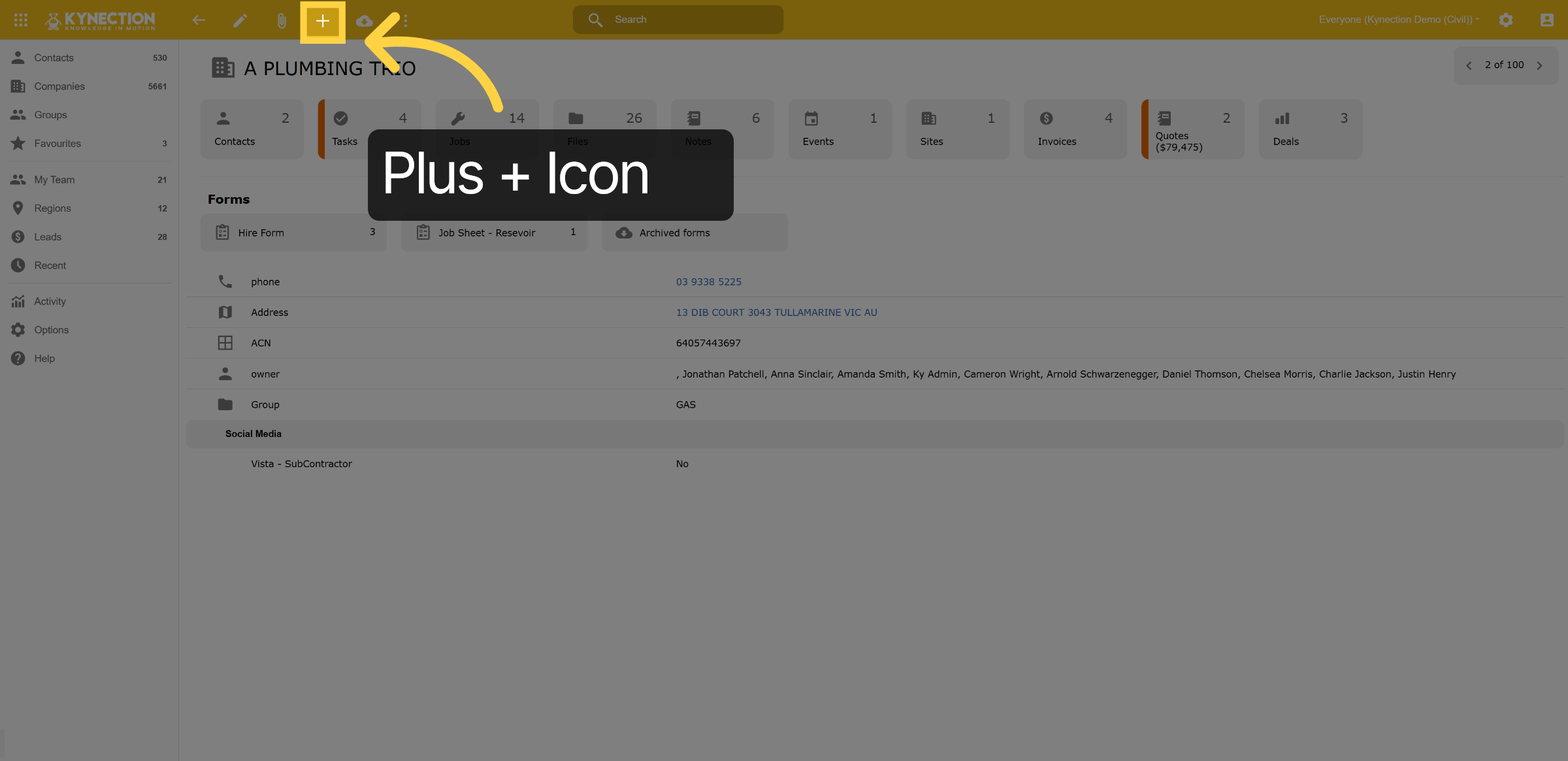Click the A PLUMBING TRIO title
The height and width of the screenshot is (761, 1568).
click(x=330, y=68)
